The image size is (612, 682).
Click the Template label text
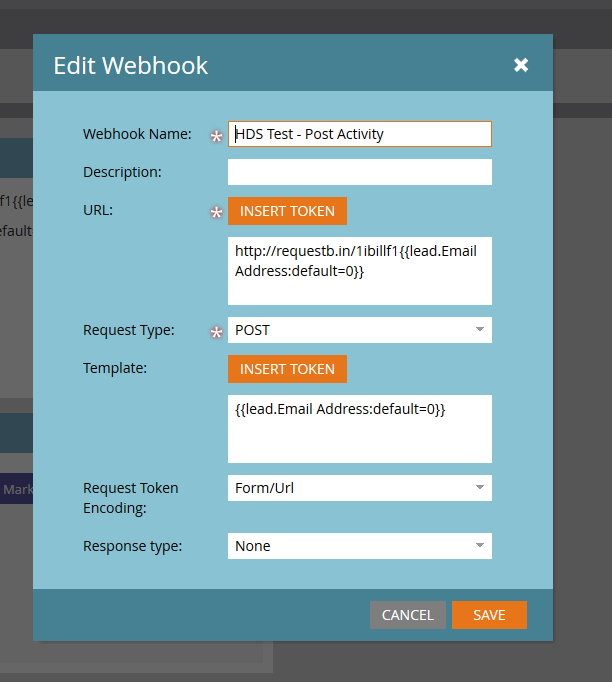pos(115,368)
